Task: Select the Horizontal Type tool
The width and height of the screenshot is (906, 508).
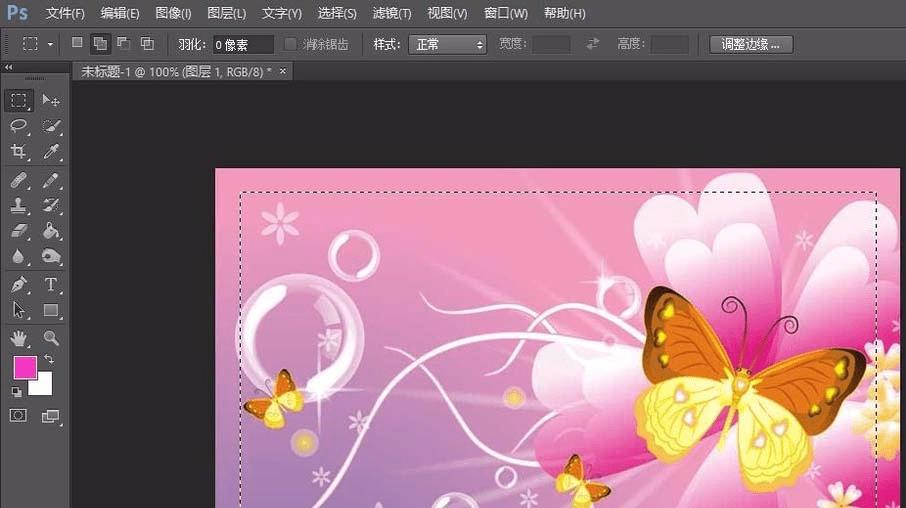Action: tap(51, 285)
